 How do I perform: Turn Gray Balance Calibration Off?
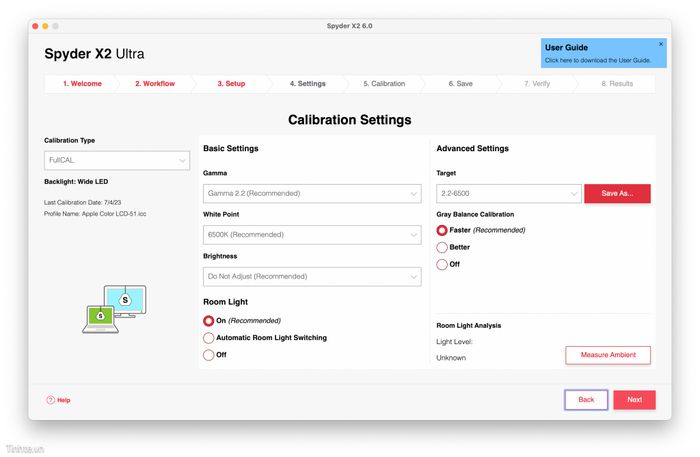click(x=442, y=264)
